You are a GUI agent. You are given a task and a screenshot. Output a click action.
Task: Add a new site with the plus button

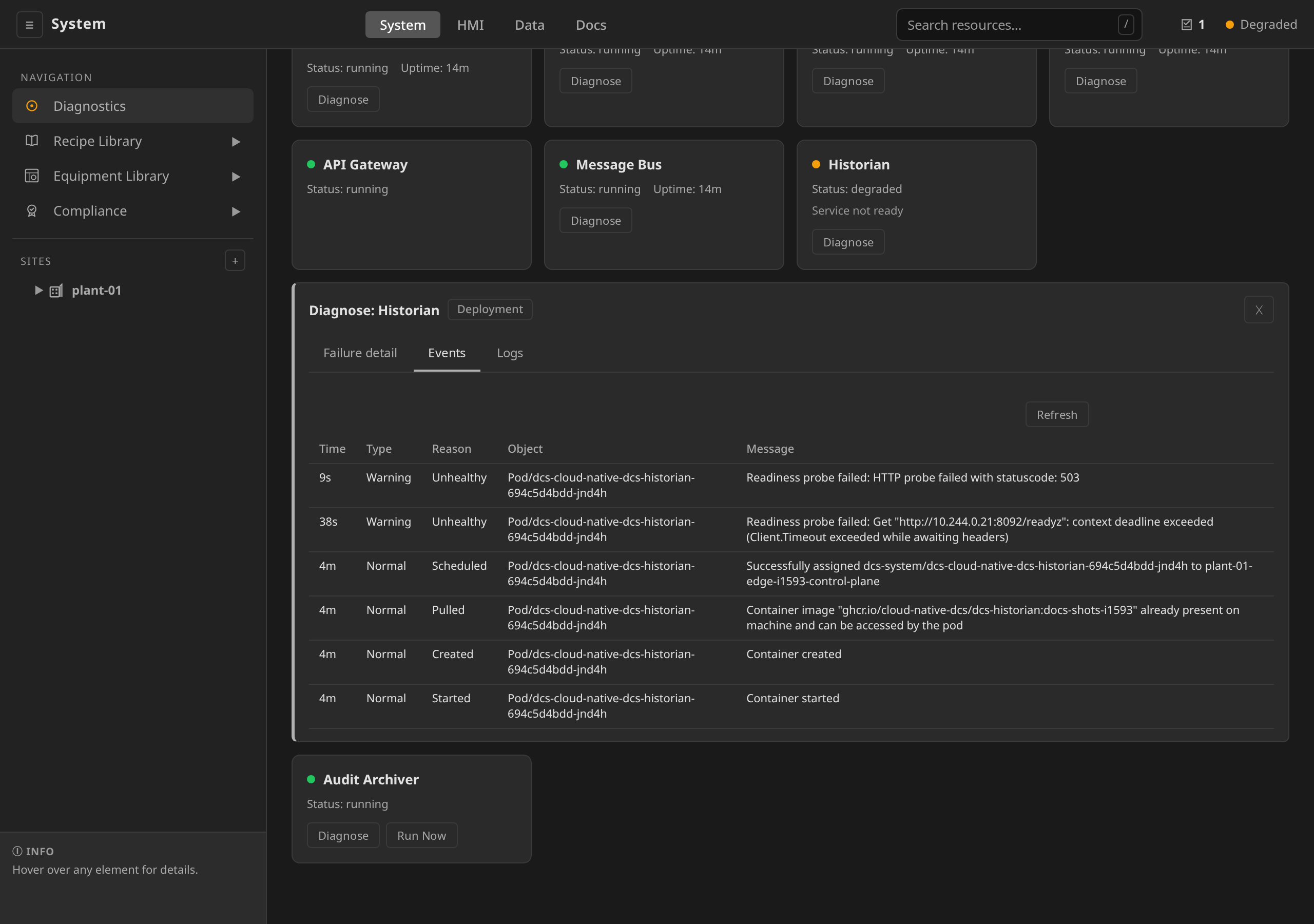235,260
